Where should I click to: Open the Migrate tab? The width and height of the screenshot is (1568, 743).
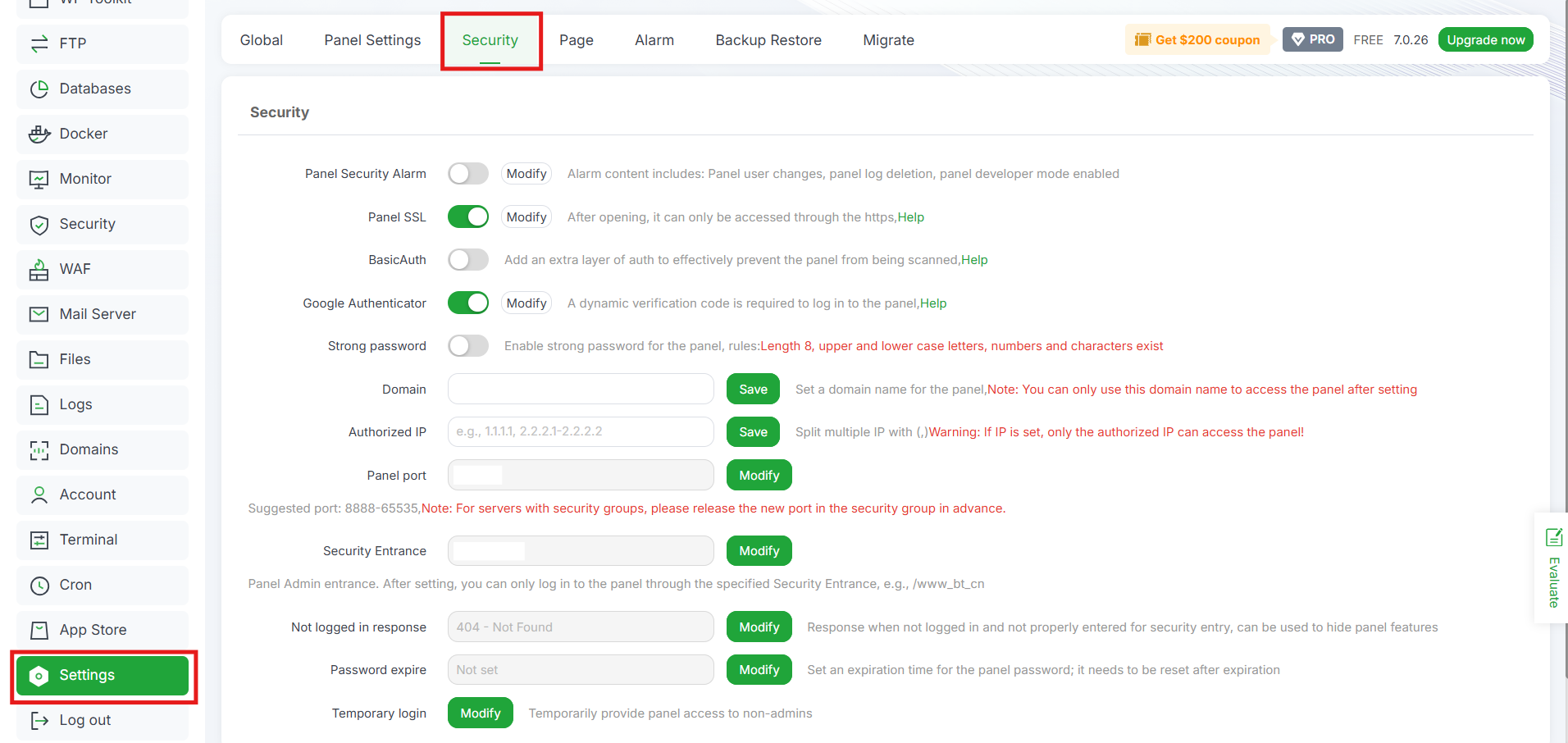(889, 40)
